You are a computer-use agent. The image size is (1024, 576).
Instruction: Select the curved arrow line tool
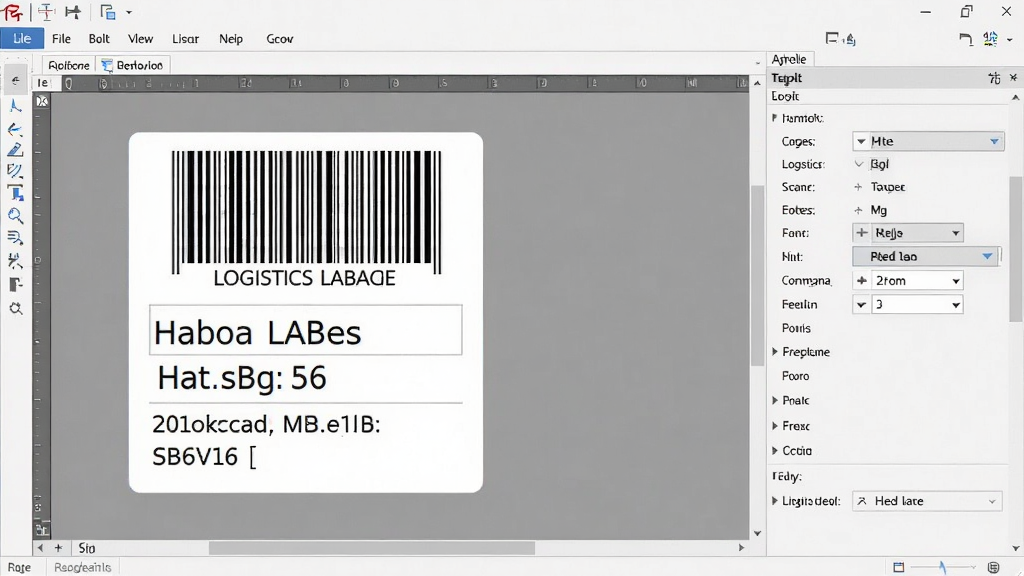coord(15,129)
